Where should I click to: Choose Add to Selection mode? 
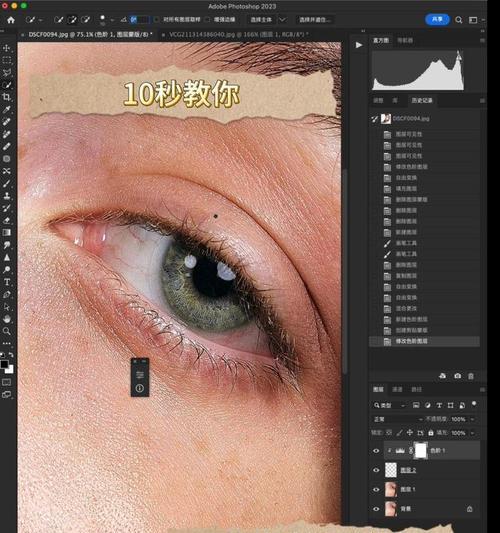(72, 20)
